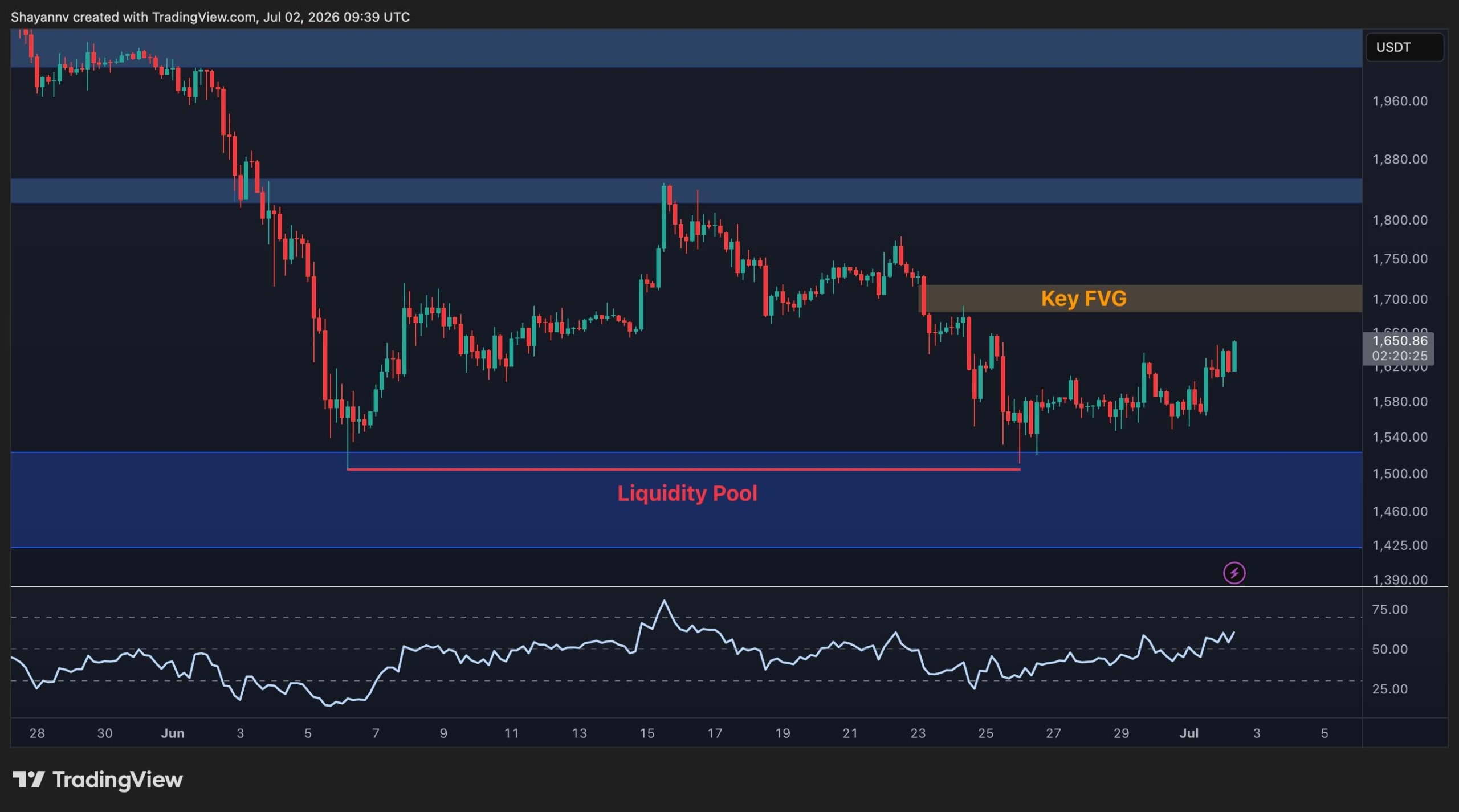Click the 1,460.00 price axis label
The image size is (1459, 812).
1400,511
